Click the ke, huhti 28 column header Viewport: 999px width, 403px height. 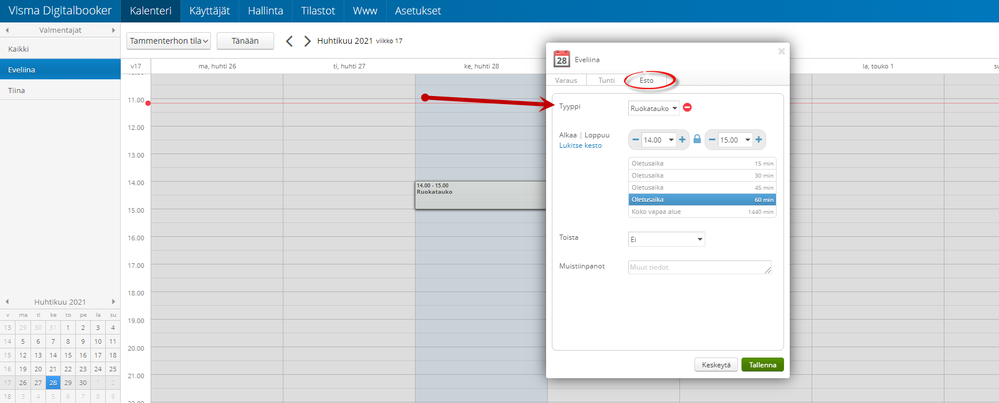click(x=481, y=66)
